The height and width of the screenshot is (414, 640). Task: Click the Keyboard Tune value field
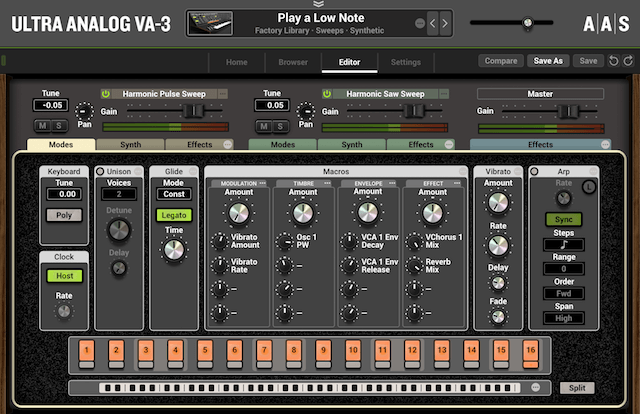[64, 194]
